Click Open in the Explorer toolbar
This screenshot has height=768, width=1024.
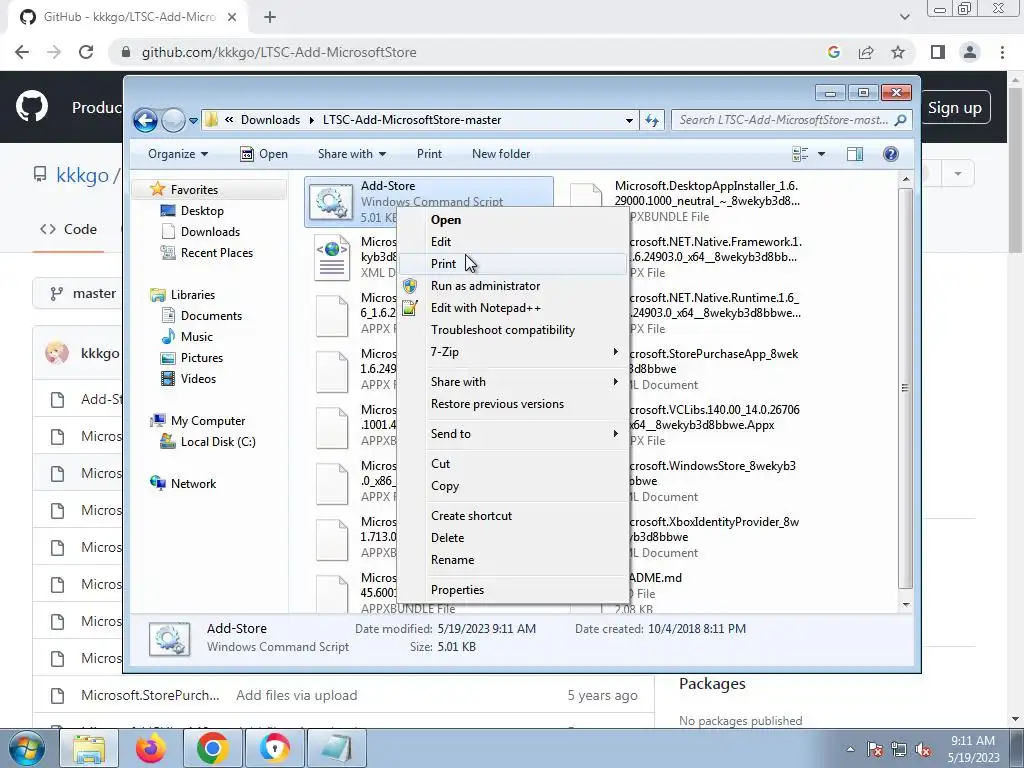pos(264,154)
